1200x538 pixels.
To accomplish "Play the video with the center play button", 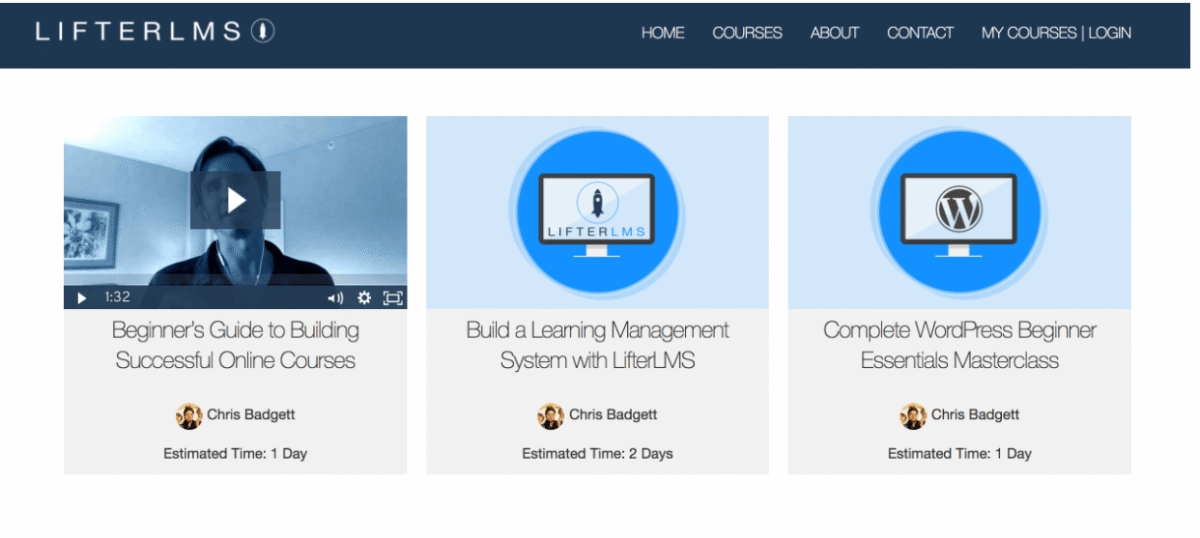I will tap(235, 200).
